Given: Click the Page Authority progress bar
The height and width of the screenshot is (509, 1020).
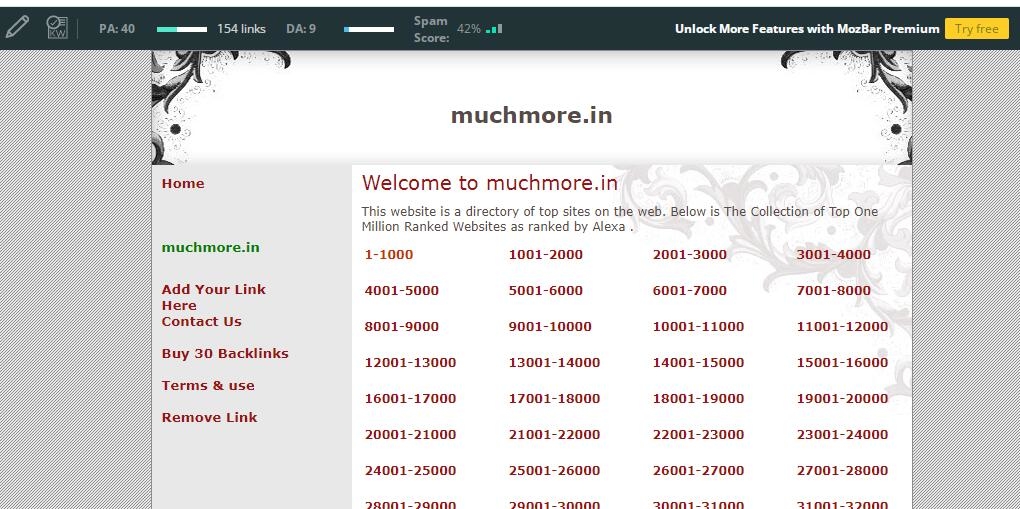Looking at the screenshot, I should click(x=182, y=29).
